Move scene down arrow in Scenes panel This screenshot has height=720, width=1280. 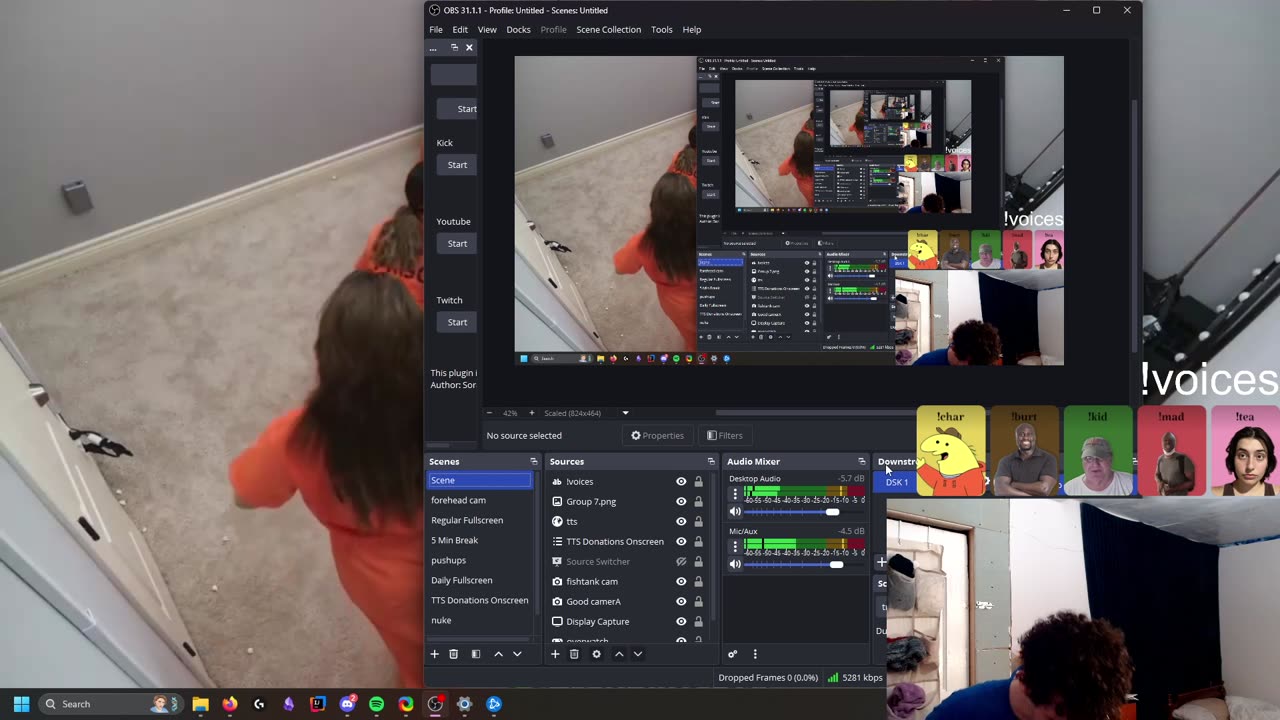tap(517, 654)
